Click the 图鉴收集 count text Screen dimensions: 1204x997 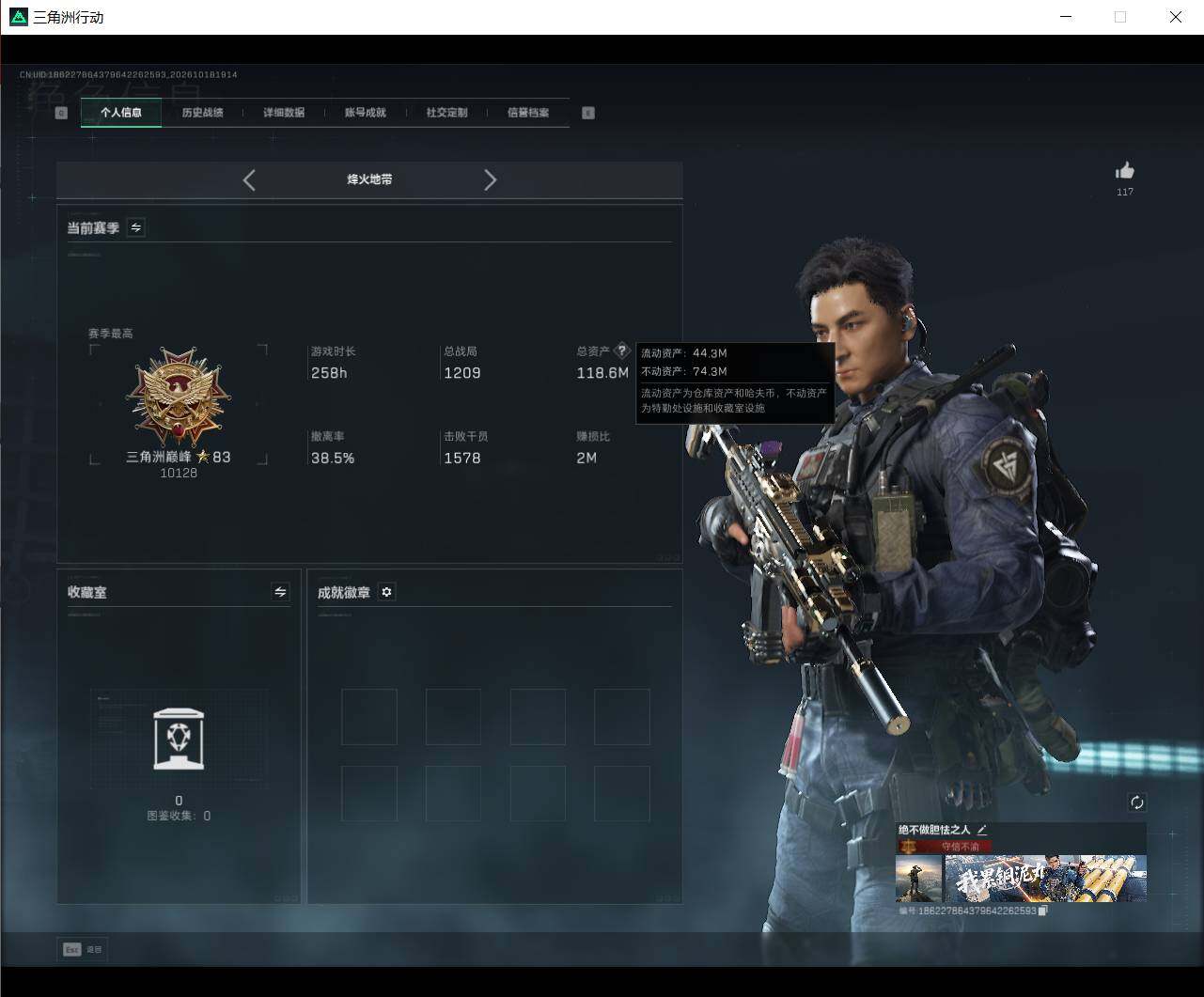(x=179, y=816)
